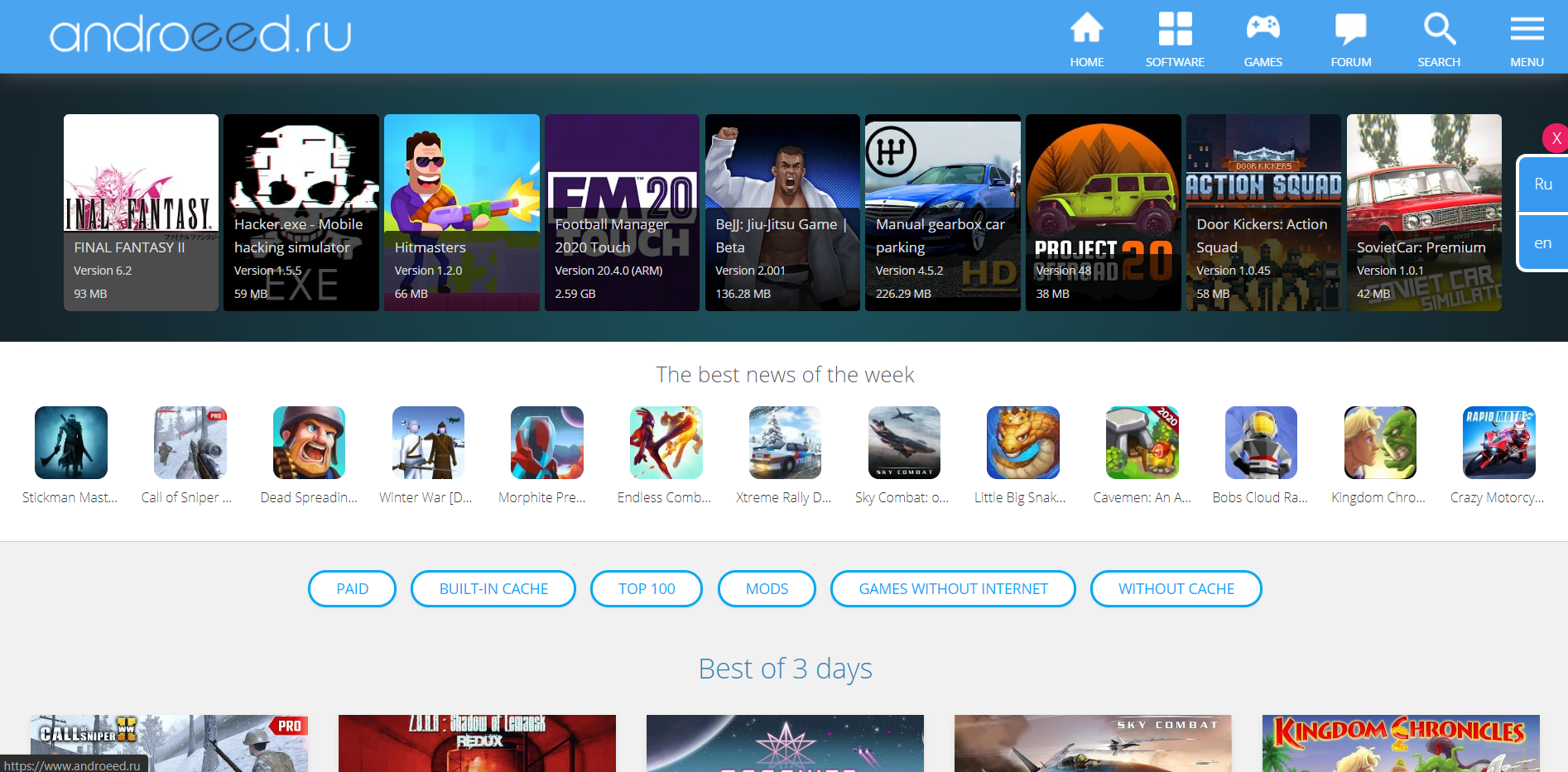Click 'Sky Combat: o...' title text

(x=902, y=497)
